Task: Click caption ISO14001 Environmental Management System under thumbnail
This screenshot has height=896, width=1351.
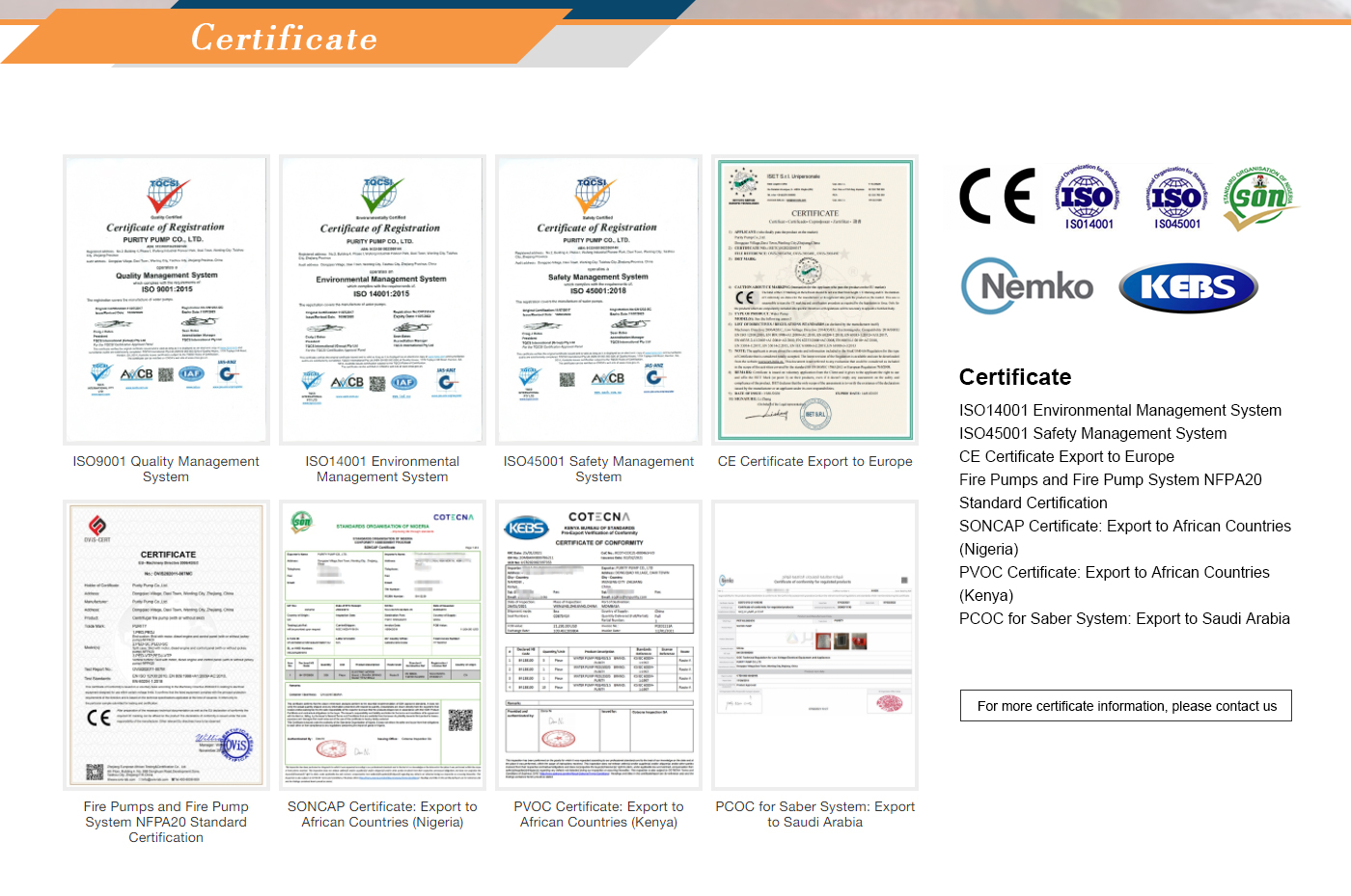Action: [x=382, y=469]
